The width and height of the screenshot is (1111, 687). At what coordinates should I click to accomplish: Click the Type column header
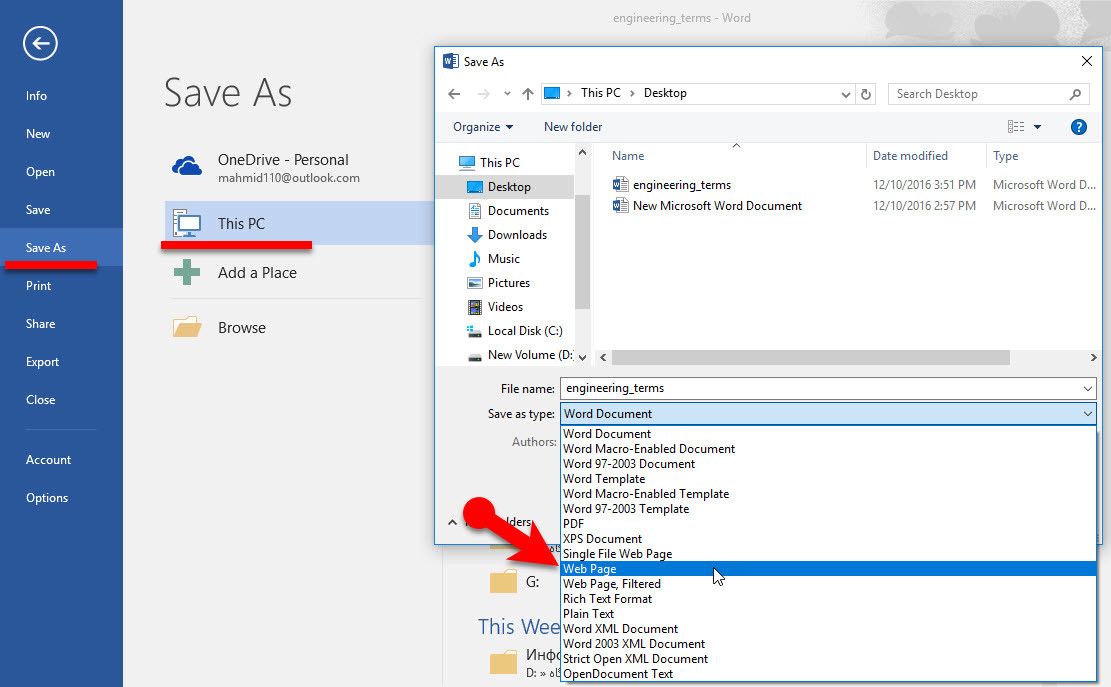(1005, 156)
